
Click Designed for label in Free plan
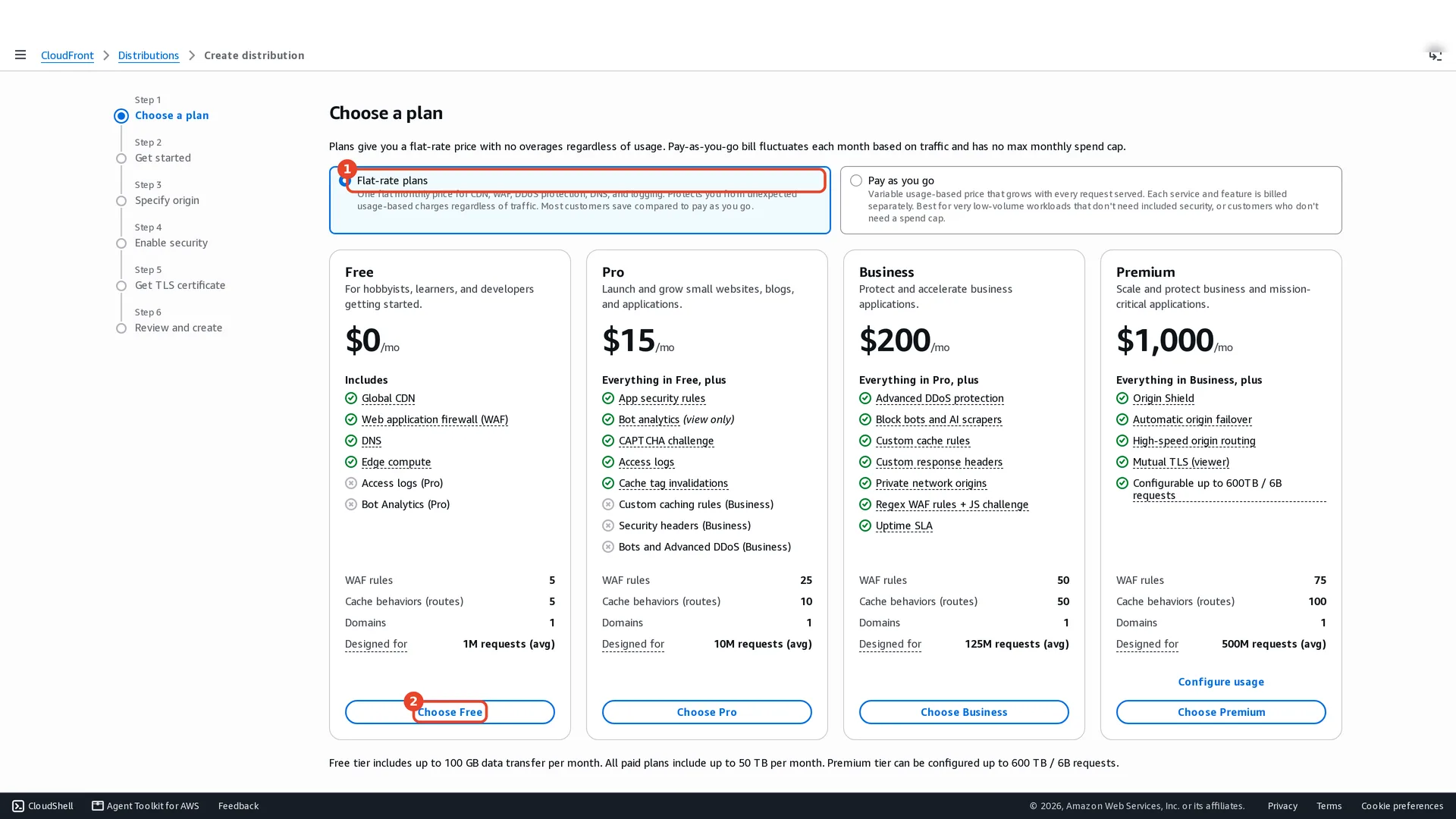coord(376,644)
